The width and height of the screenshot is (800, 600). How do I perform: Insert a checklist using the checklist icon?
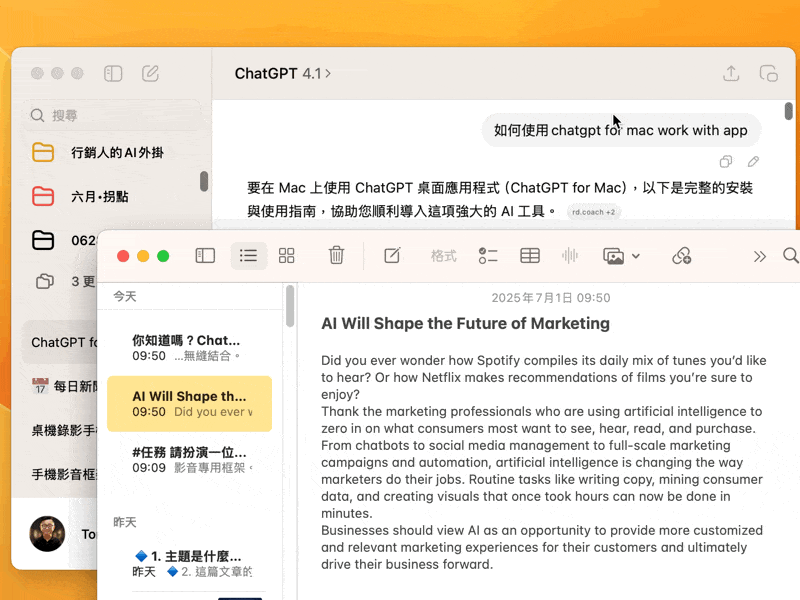[x=488, y=256]
